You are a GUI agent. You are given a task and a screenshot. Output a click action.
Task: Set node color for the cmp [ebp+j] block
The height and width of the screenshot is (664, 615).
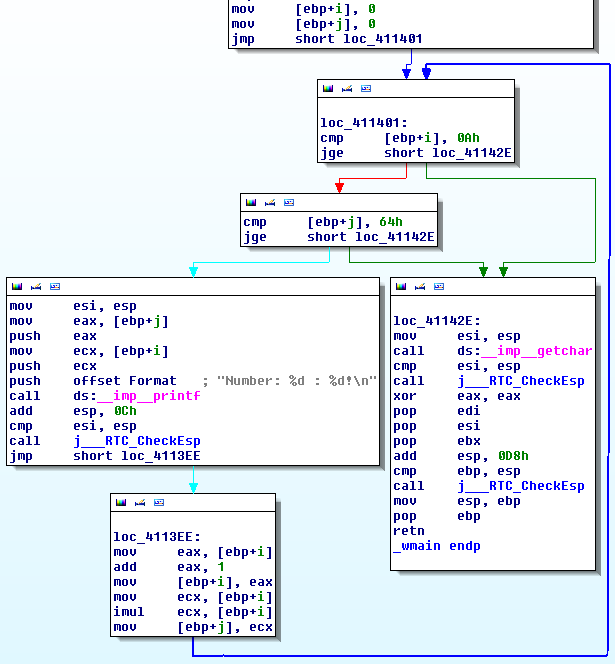pyautogui.click(x=250, y=202)
